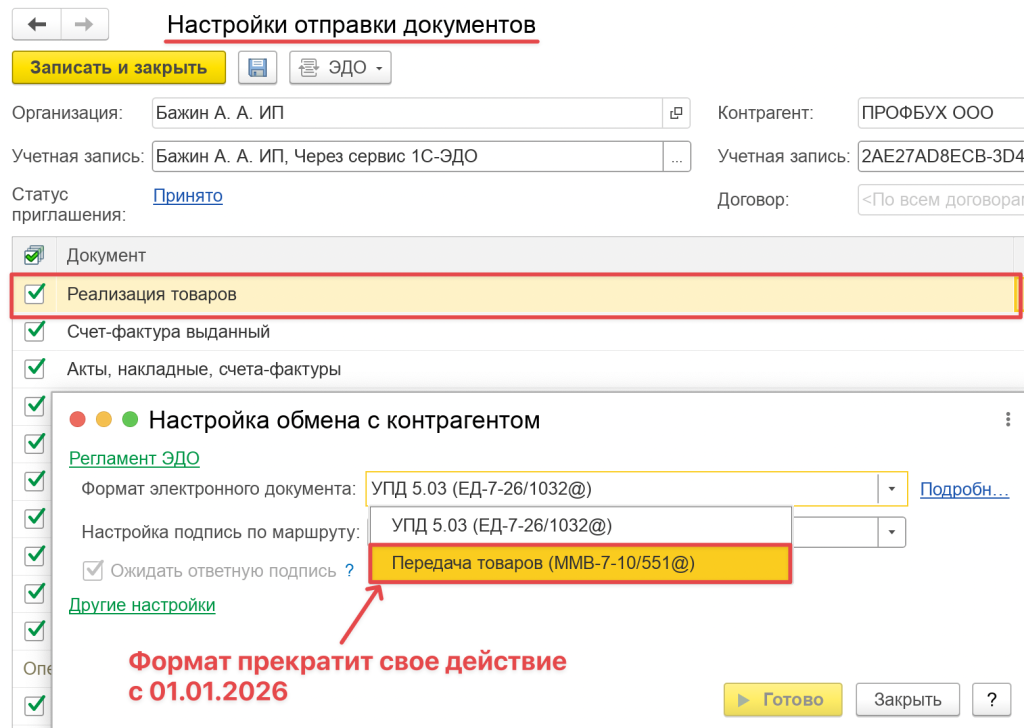Screen dimensions: 1024x728
Task: Click the Записать и закрыть button
Action: (119, 68)
